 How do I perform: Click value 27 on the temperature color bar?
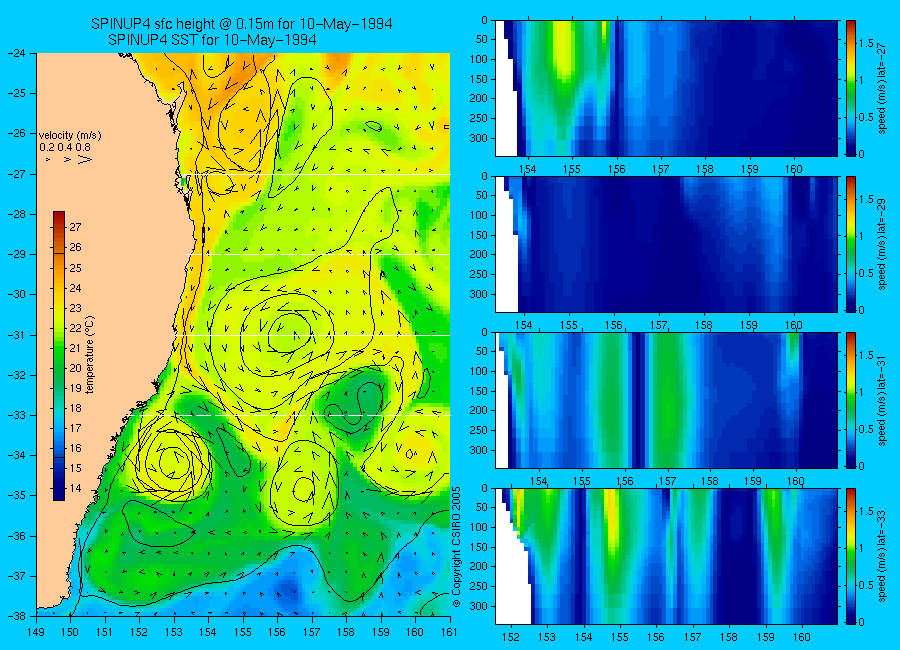tap(75, 227)
